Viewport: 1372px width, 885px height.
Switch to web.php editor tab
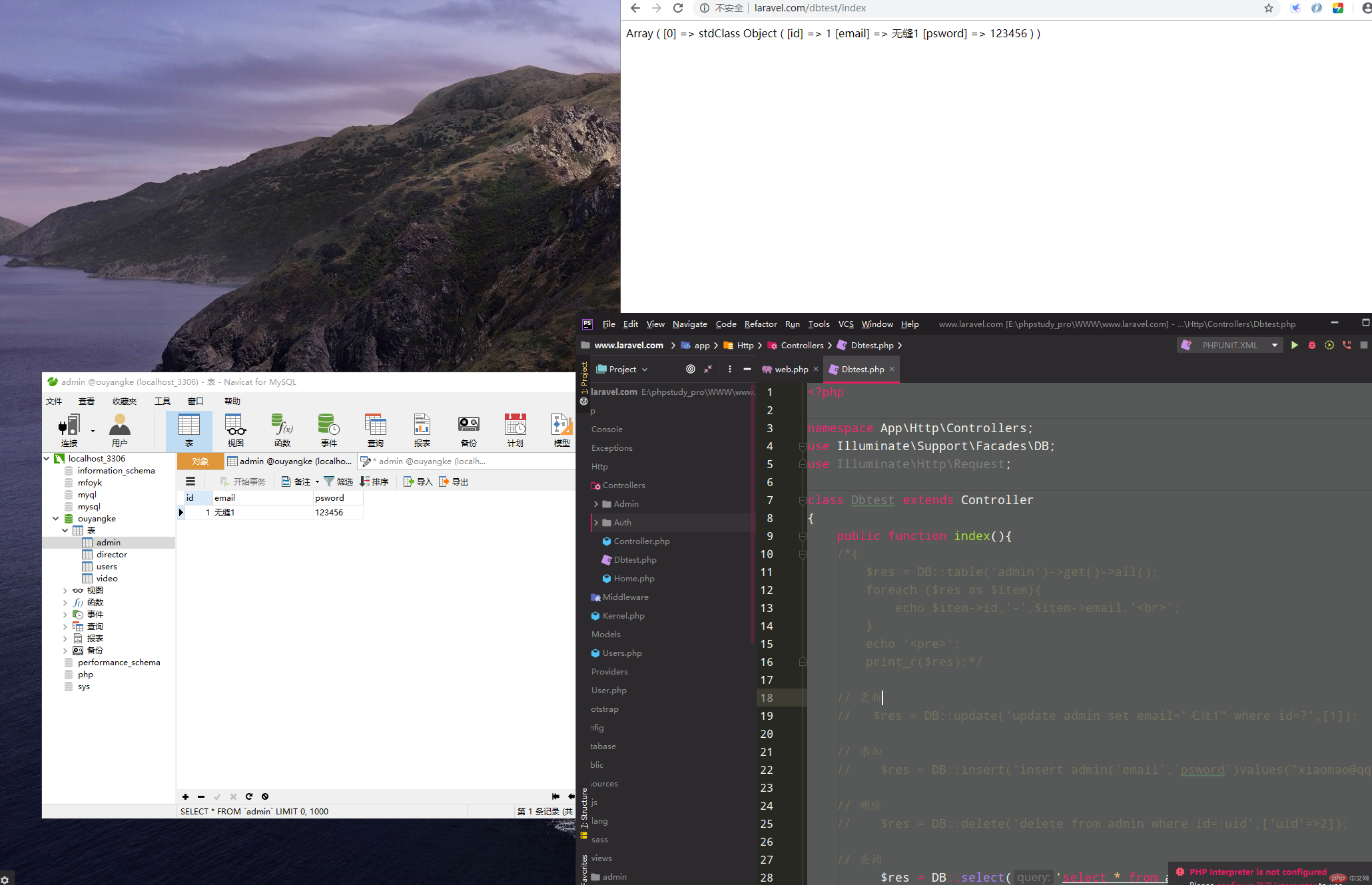pyautogui.click(x=791, y=369)
